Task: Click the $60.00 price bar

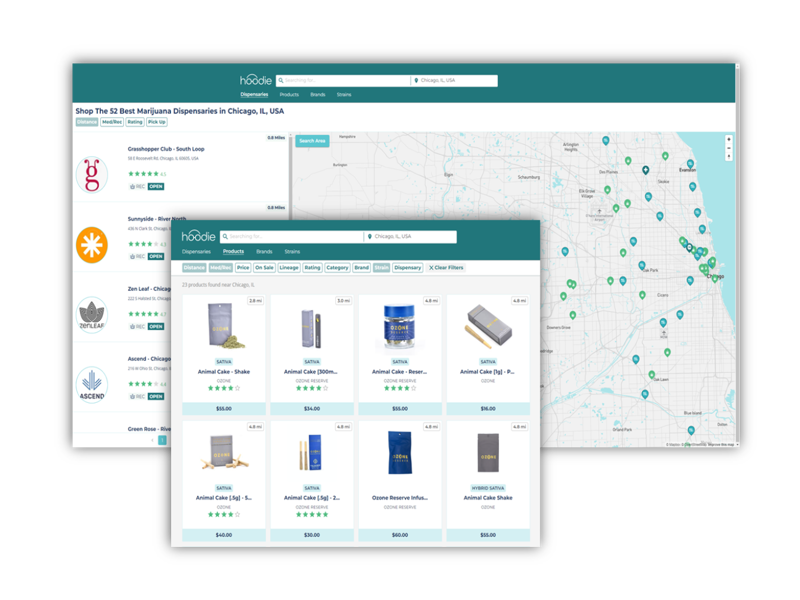Action: tap(400, 535)
